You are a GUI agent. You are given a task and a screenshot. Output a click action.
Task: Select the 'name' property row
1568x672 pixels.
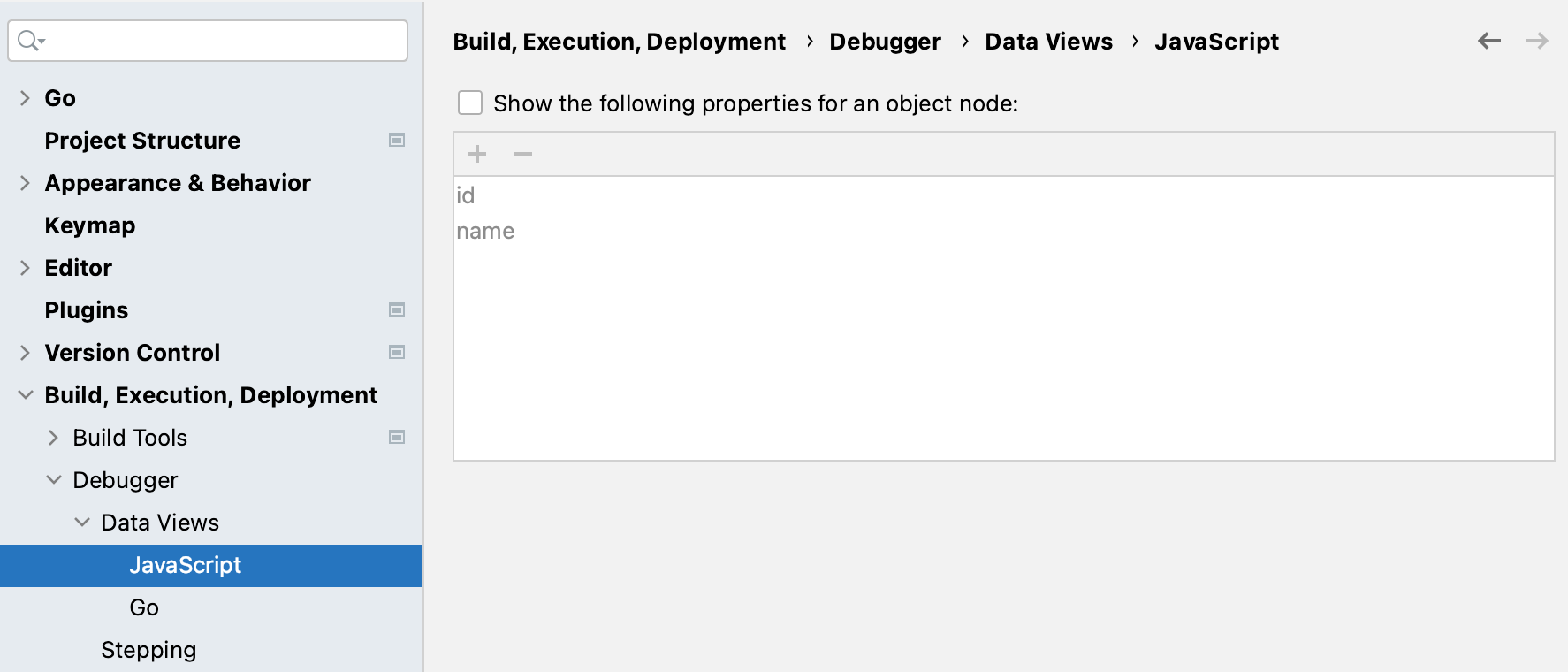[x=485, y=232]
